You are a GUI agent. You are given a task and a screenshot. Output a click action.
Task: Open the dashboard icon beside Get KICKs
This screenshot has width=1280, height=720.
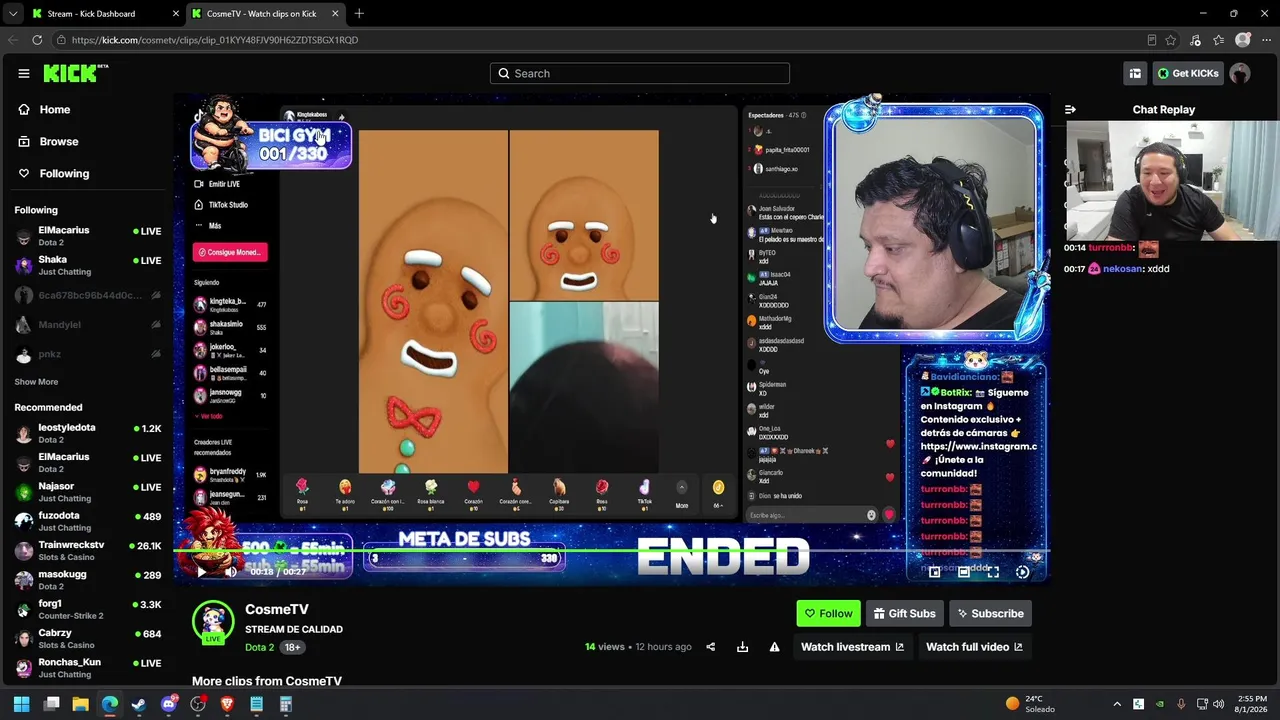[x=1135, y=73]
